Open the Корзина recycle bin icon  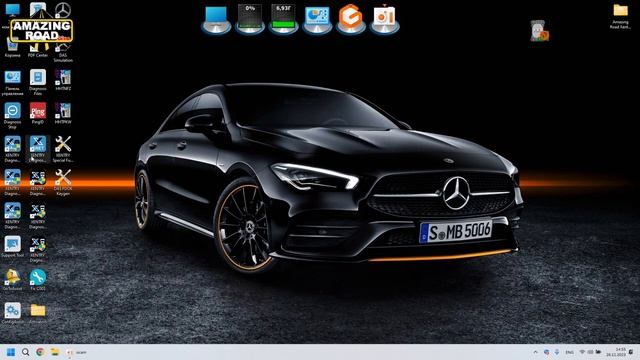[x=12, y=47]
